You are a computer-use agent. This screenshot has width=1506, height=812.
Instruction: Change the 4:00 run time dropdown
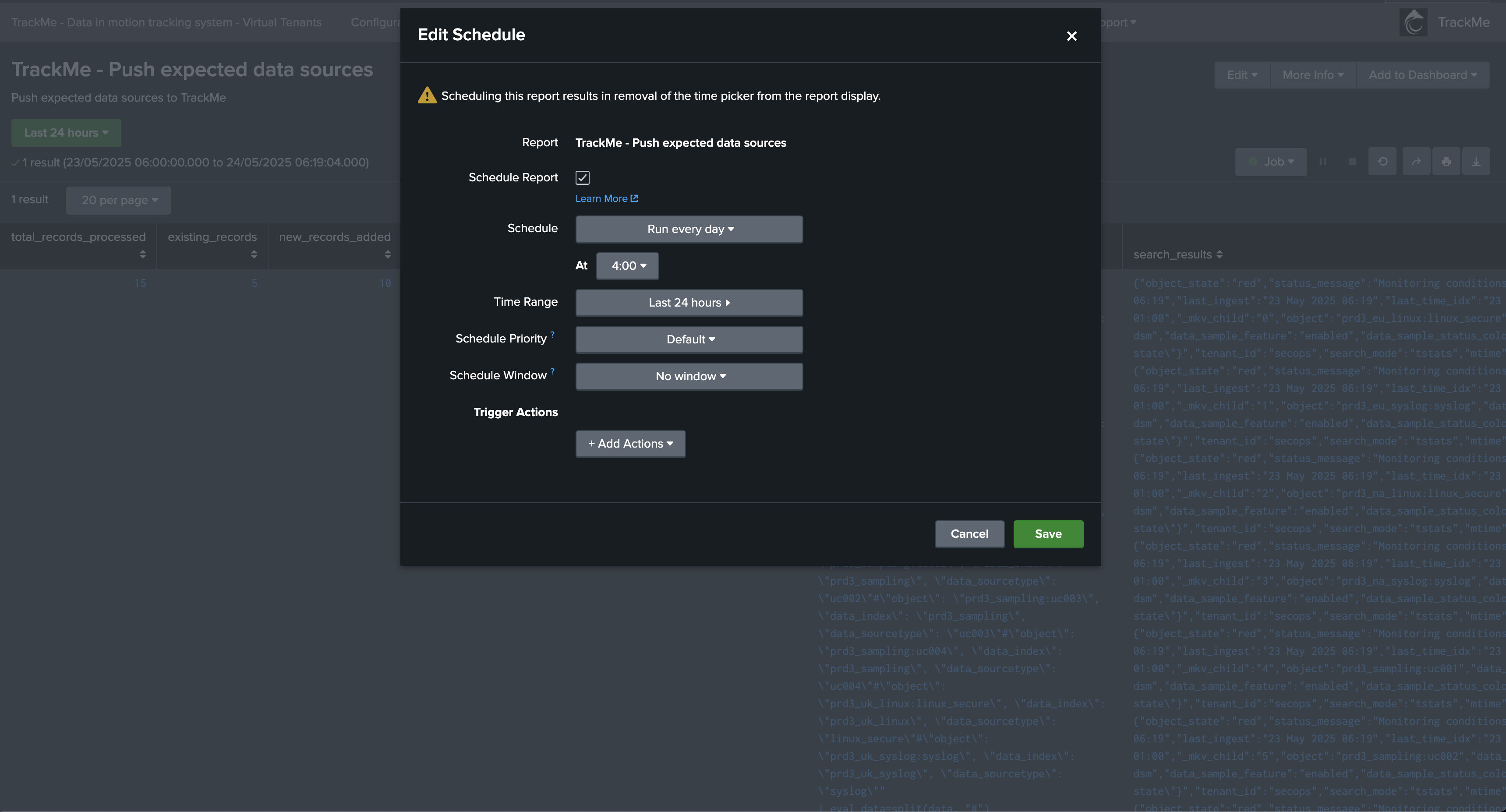[627, 266]
